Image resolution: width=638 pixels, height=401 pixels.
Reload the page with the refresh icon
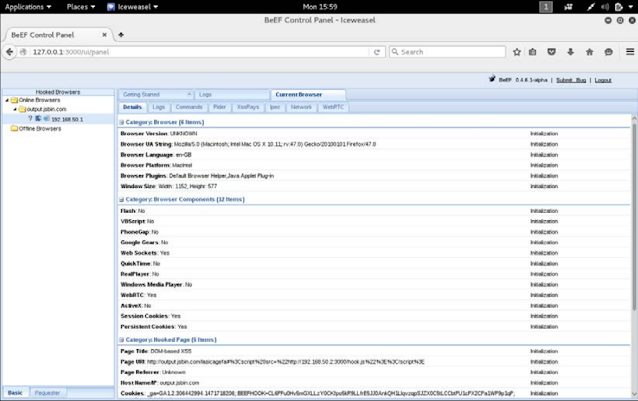click(x=377, y=52)
